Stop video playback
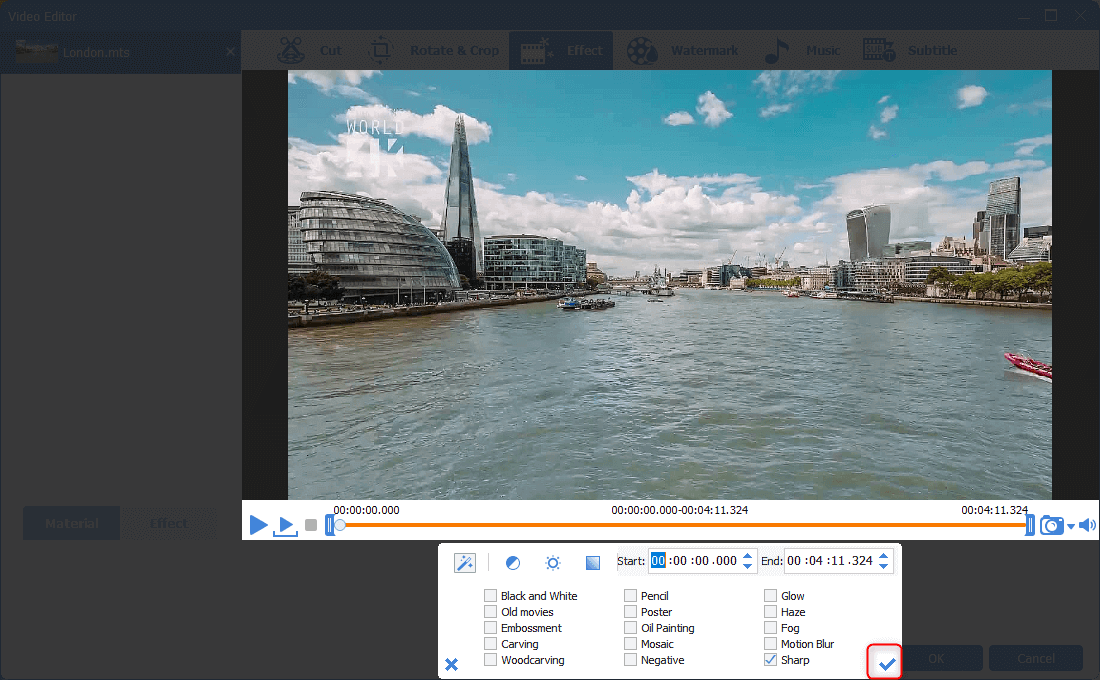Image resolution: width=1100 pixels, height=680 pixels. point(311,525)
